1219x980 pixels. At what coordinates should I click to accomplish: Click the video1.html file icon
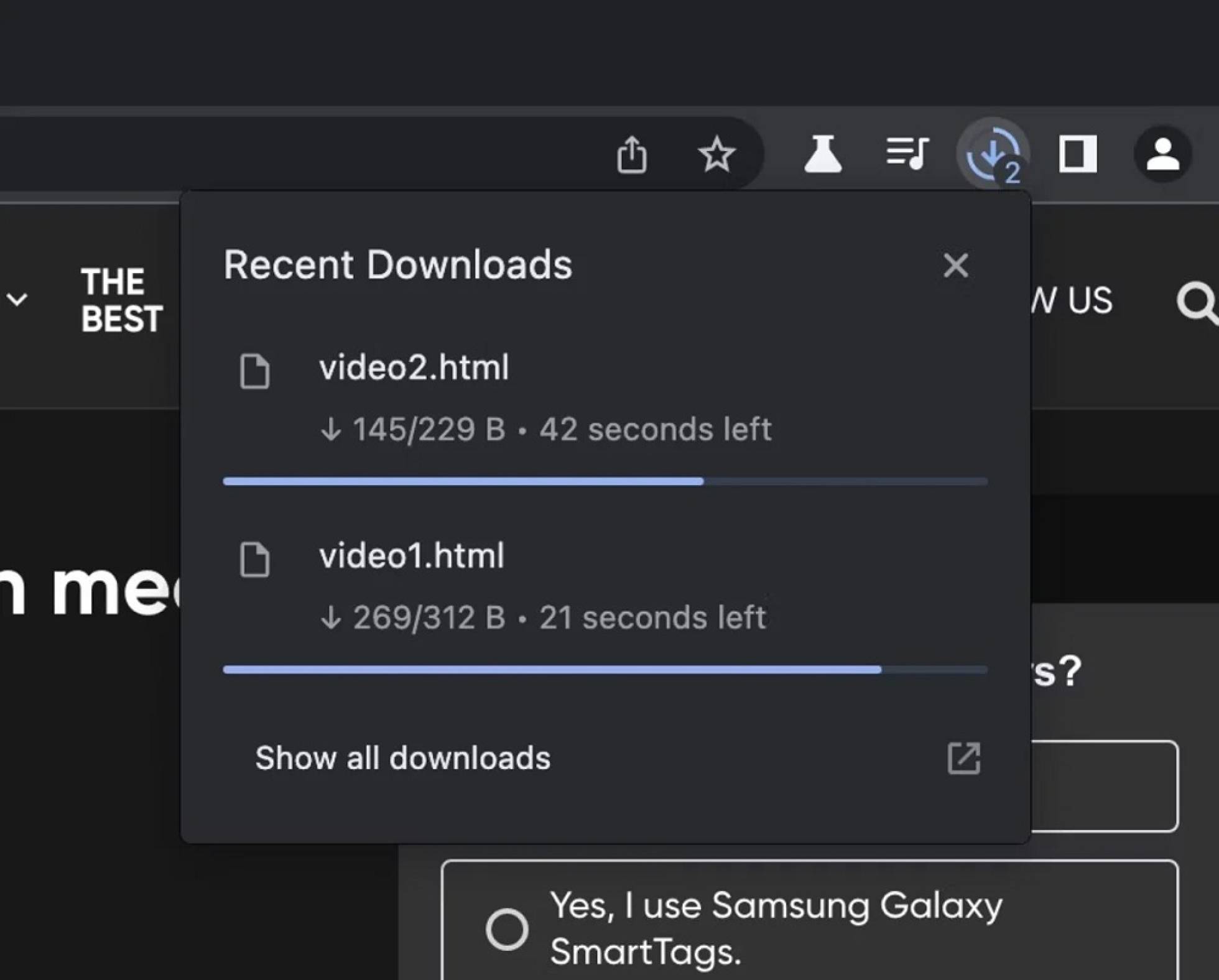[x=255, y=559]
